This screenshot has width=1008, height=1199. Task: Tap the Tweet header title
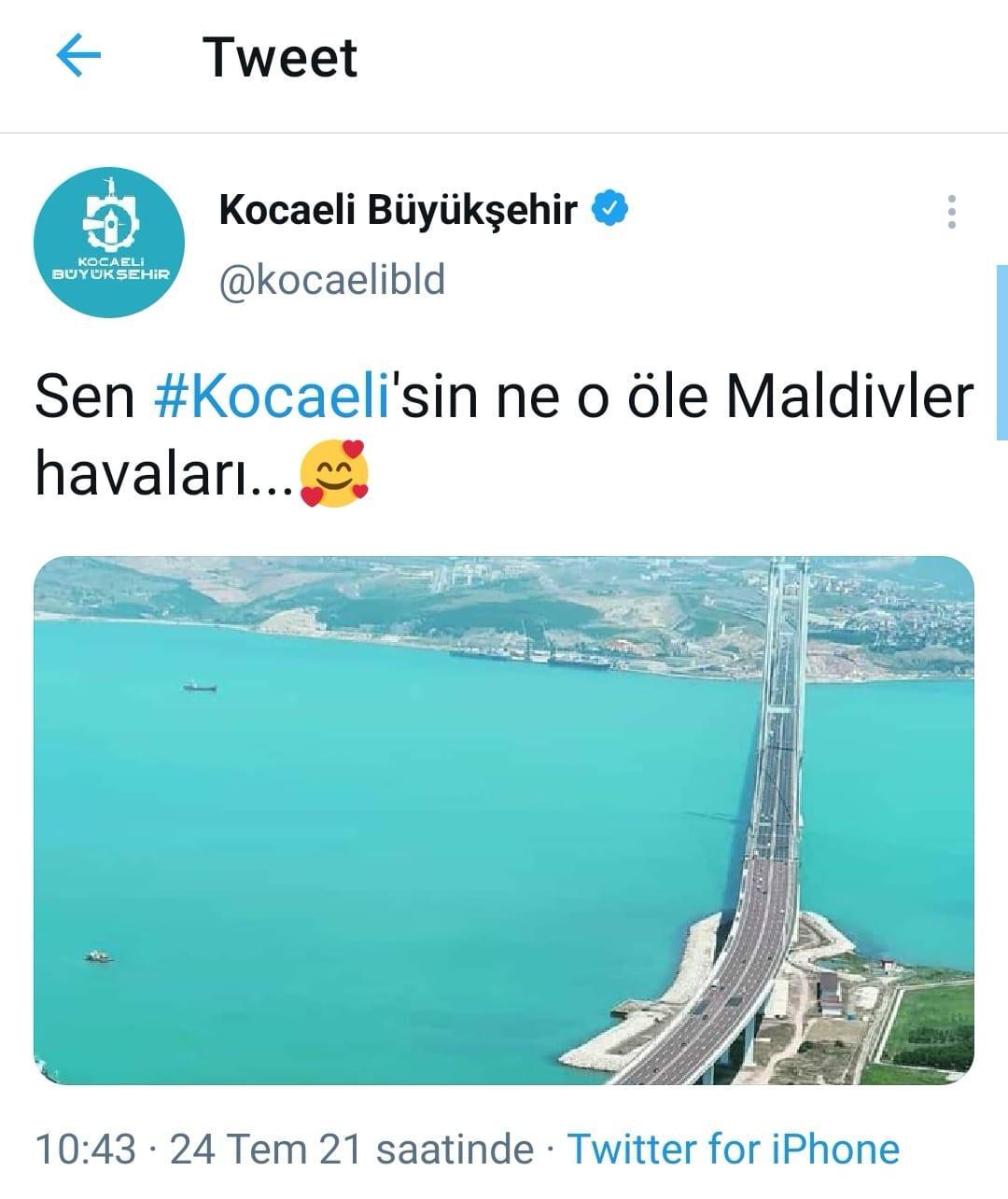[280, 58]
